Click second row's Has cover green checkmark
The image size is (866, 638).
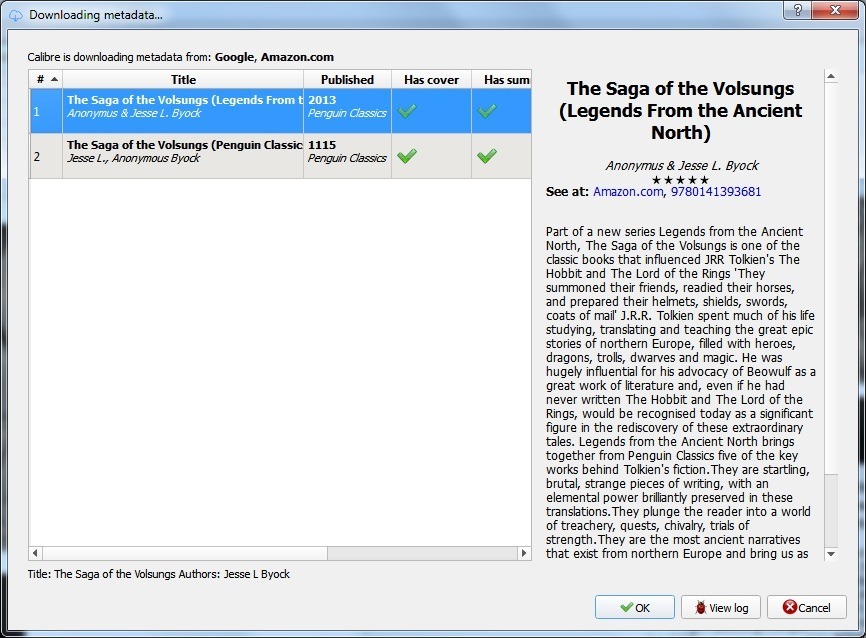[406, 156]
